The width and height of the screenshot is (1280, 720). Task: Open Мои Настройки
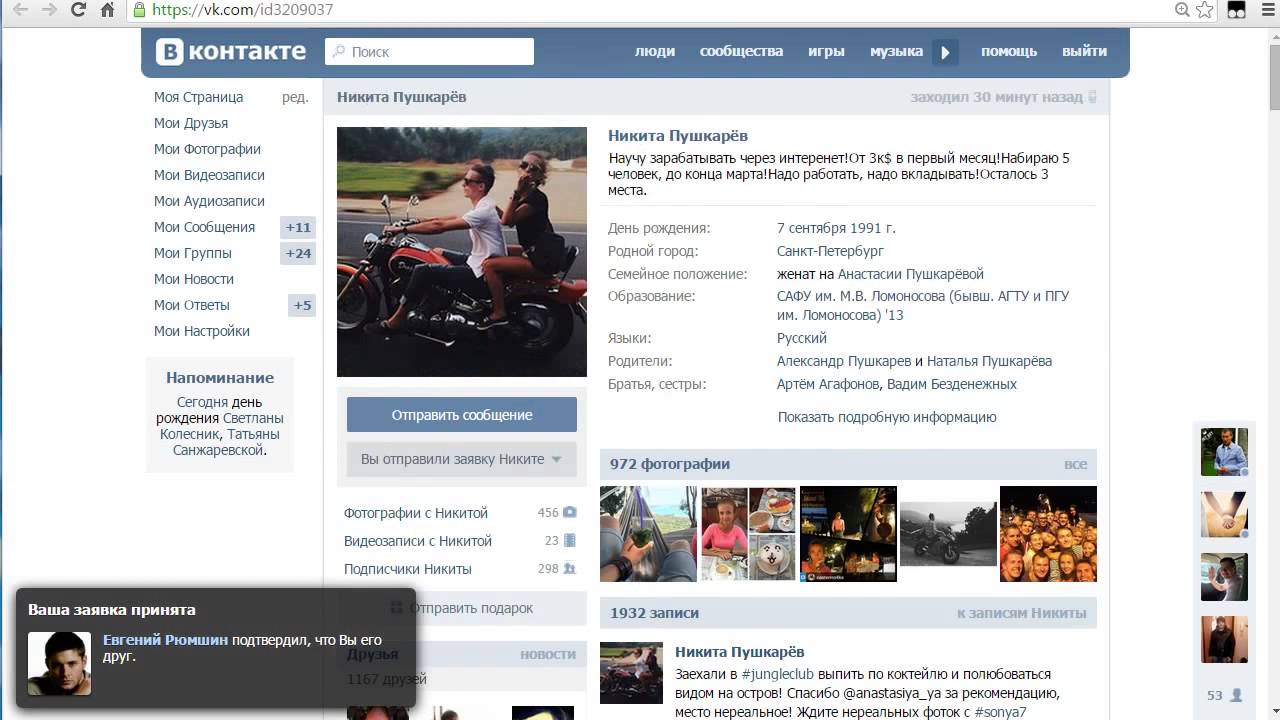[x=202, y=331]
